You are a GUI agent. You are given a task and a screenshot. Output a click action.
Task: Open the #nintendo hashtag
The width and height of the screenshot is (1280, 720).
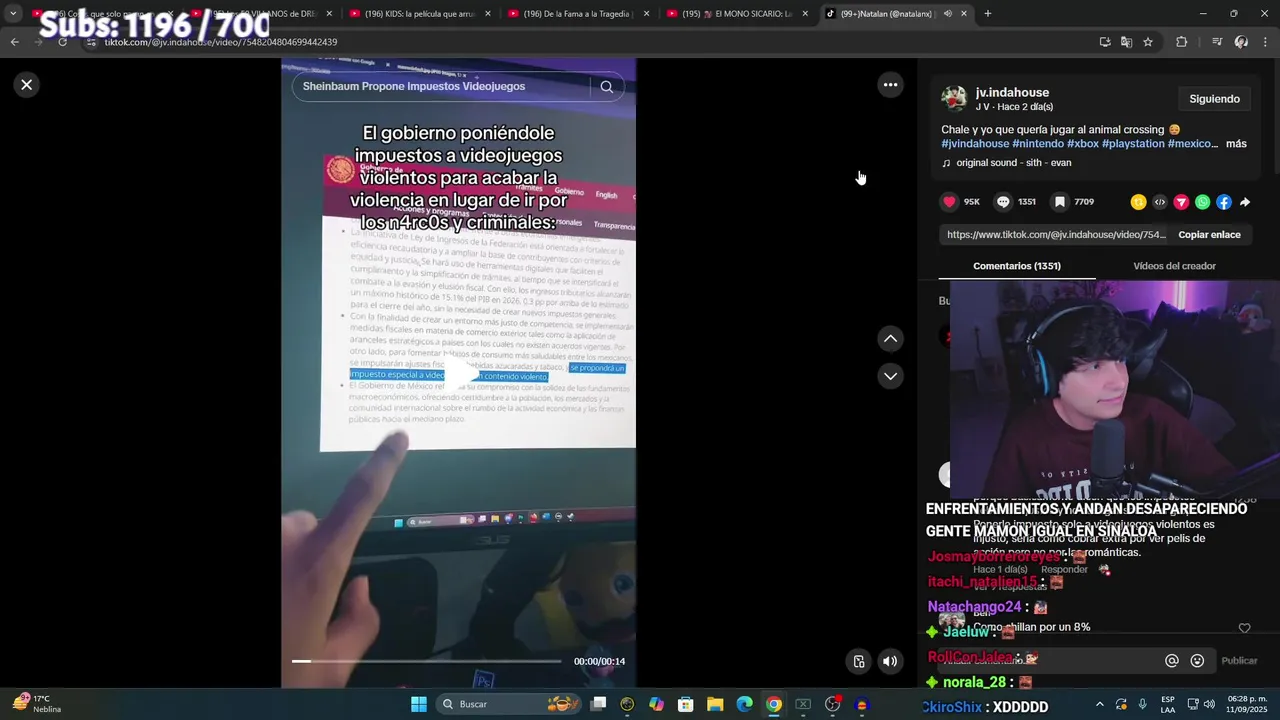[1038, 144]
